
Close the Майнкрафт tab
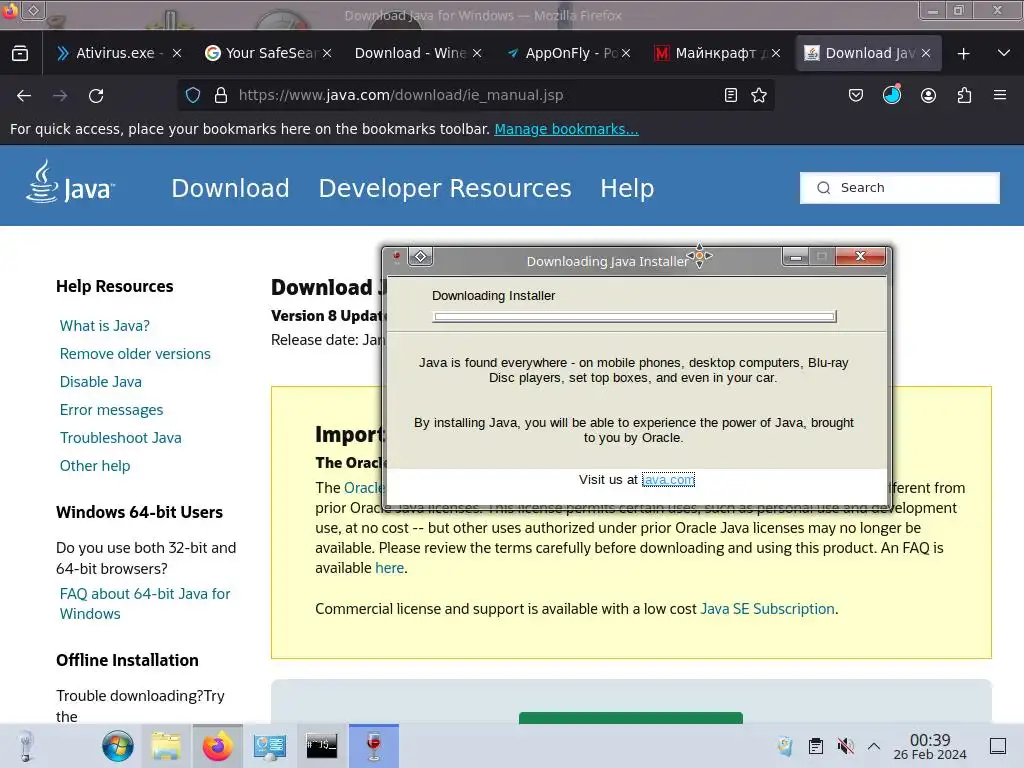click(x=776, y=54)
